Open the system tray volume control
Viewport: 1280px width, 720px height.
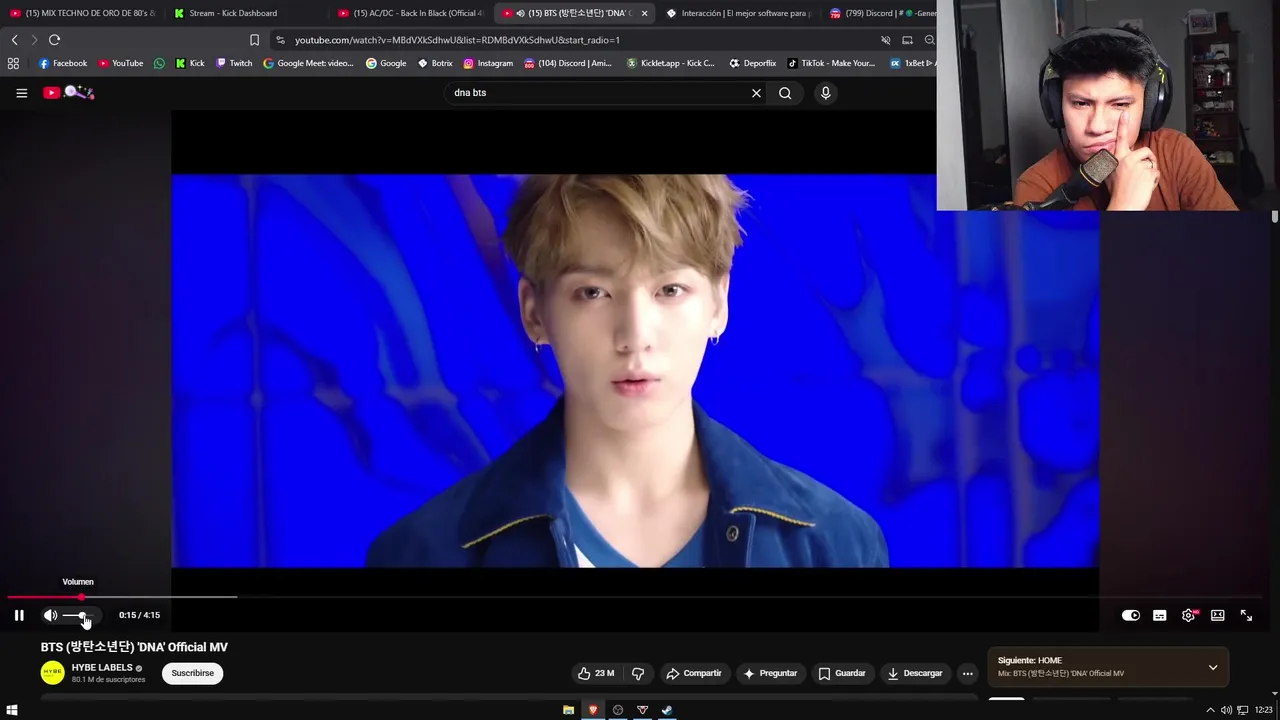point(1226,710)
